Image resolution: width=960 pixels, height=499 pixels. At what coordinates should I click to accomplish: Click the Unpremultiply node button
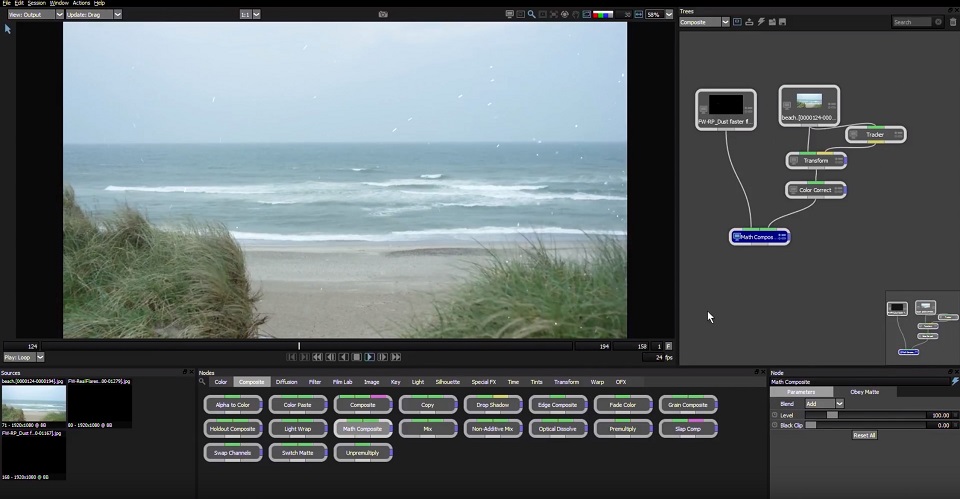pos(362,452)
